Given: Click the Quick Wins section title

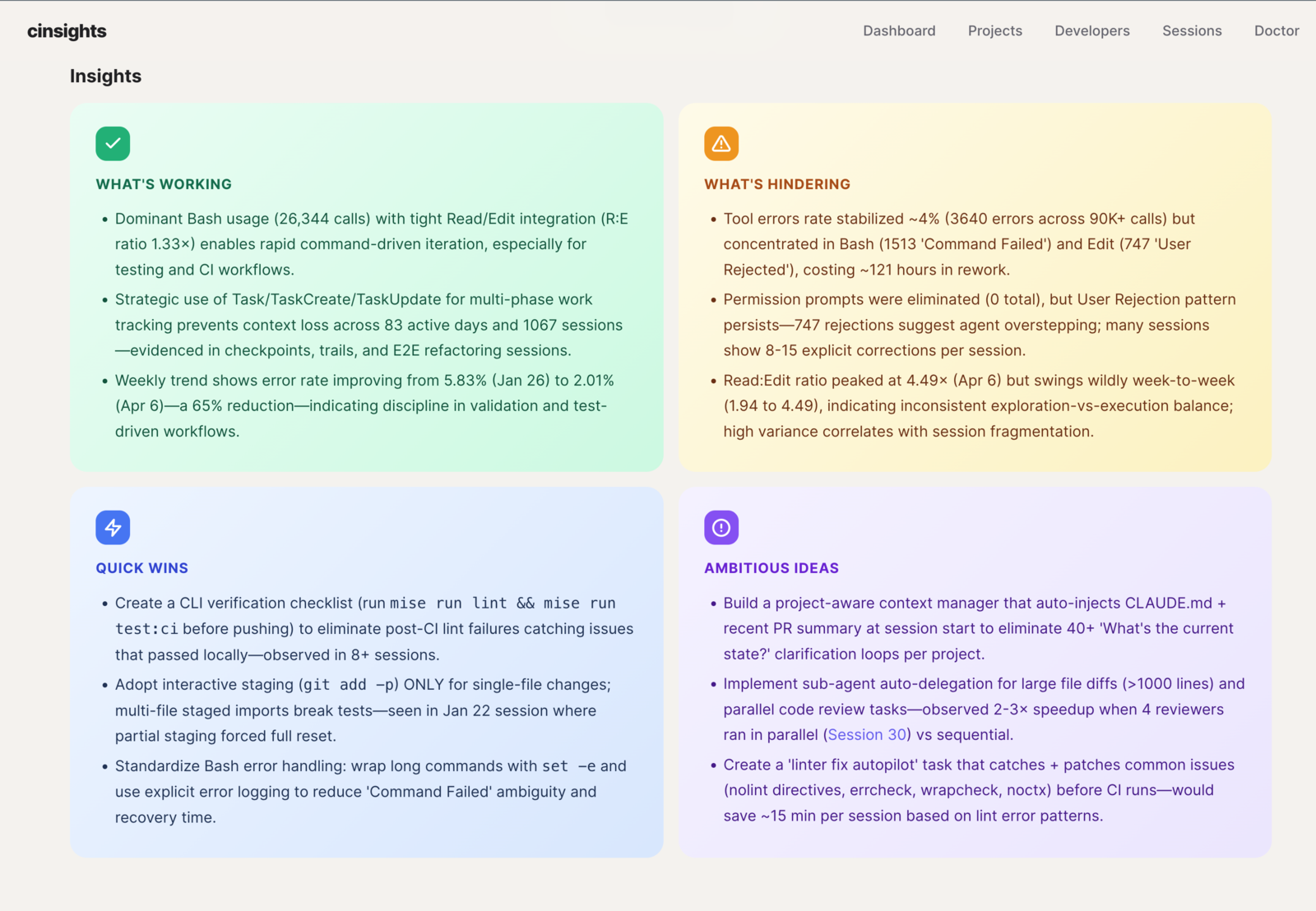Looking at the screenshot, I should 141,567.
